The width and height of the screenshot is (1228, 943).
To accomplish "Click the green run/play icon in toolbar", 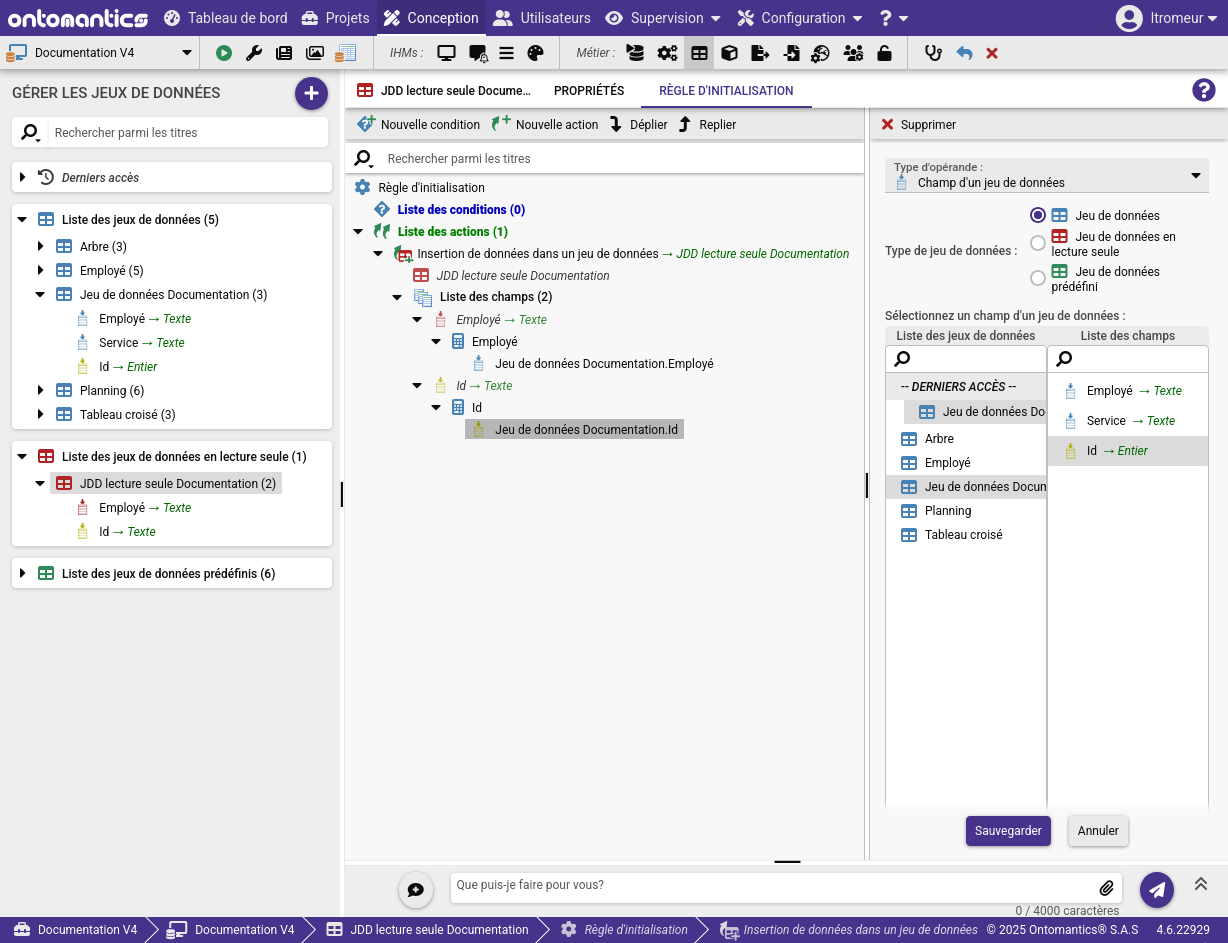I will pos(224,53).
